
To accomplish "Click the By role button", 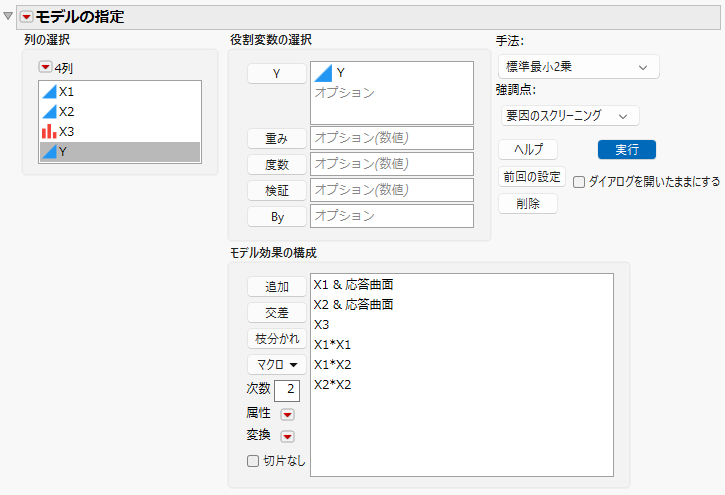I will [x=276, y=217].
